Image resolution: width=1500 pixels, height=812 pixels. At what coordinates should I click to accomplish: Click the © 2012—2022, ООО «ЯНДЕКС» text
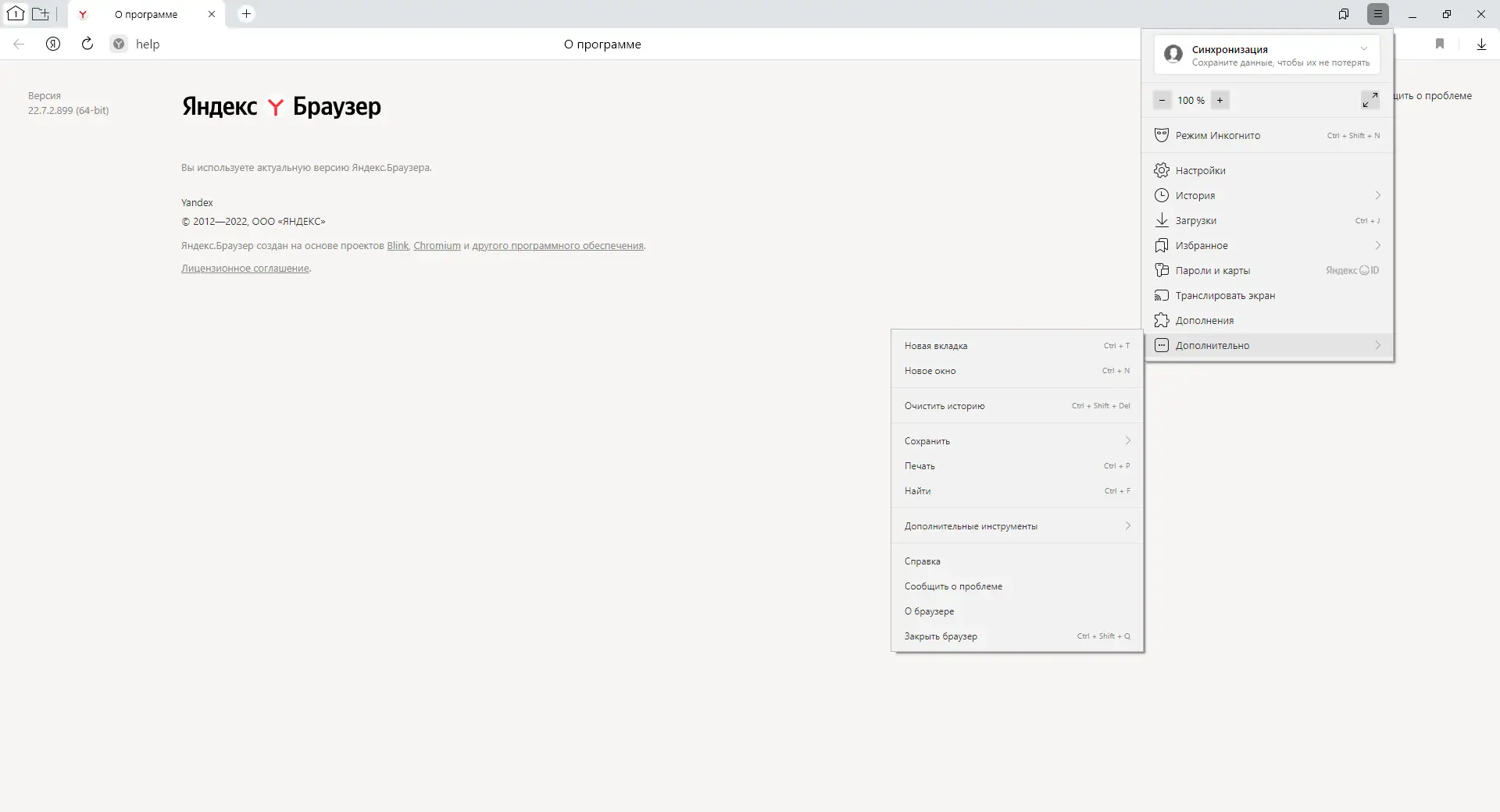(x=253, y=222)
